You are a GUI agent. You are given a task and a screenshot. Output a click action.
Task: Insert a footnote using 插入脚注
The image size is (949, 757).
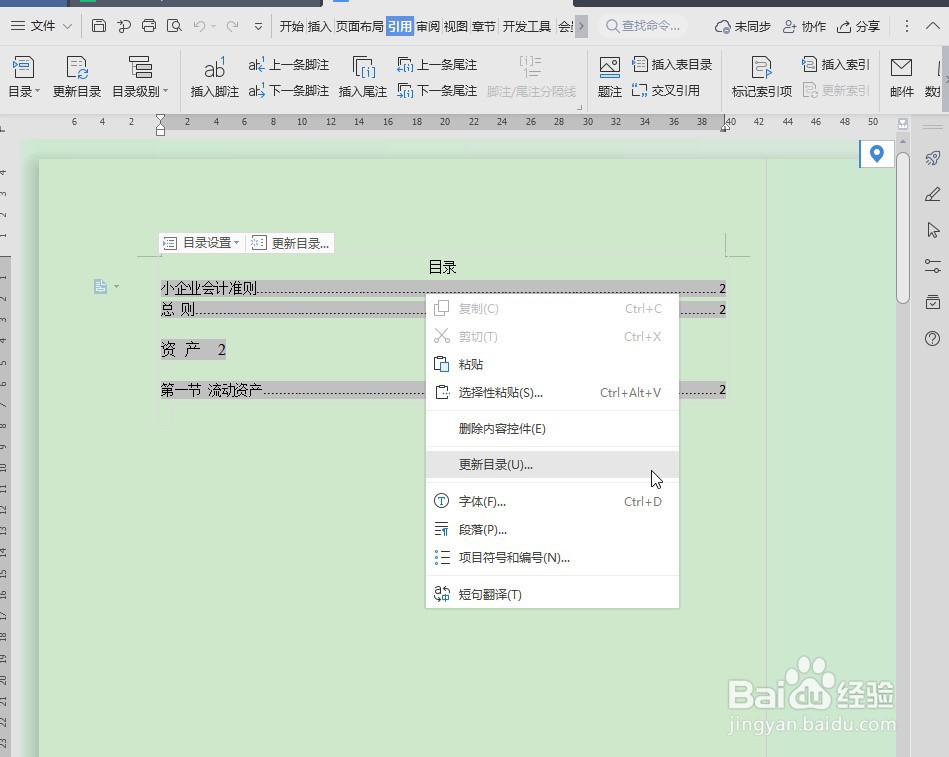point(214,91)
